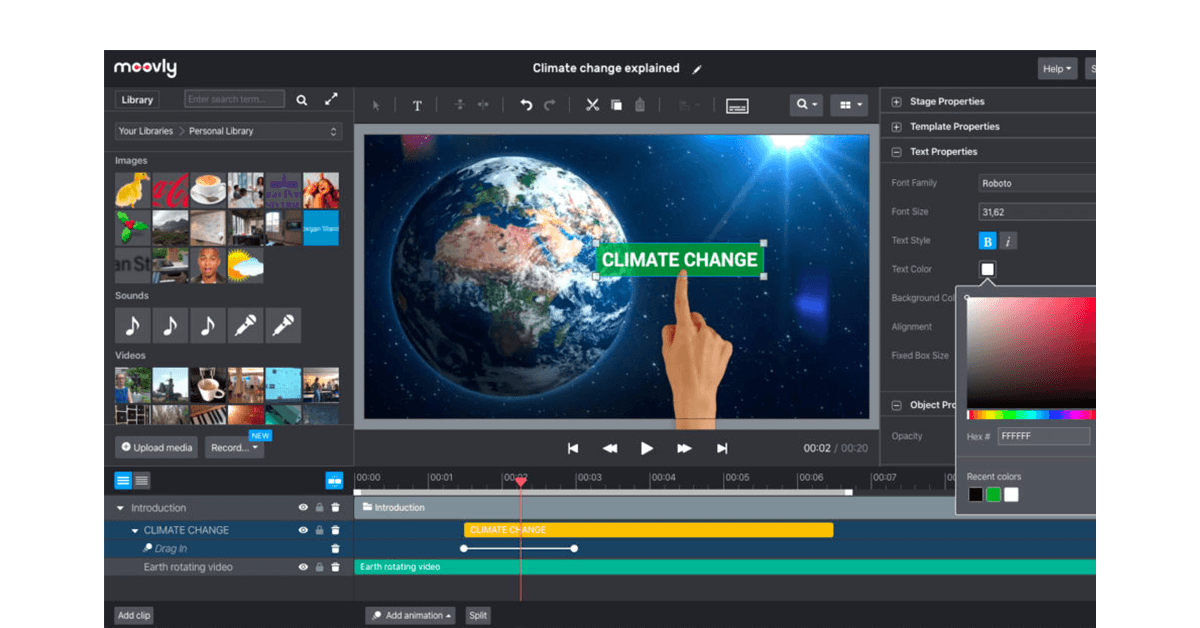Collapse the Introduction clip tree
Screen dimensions: 1200x628
point(121,508)
